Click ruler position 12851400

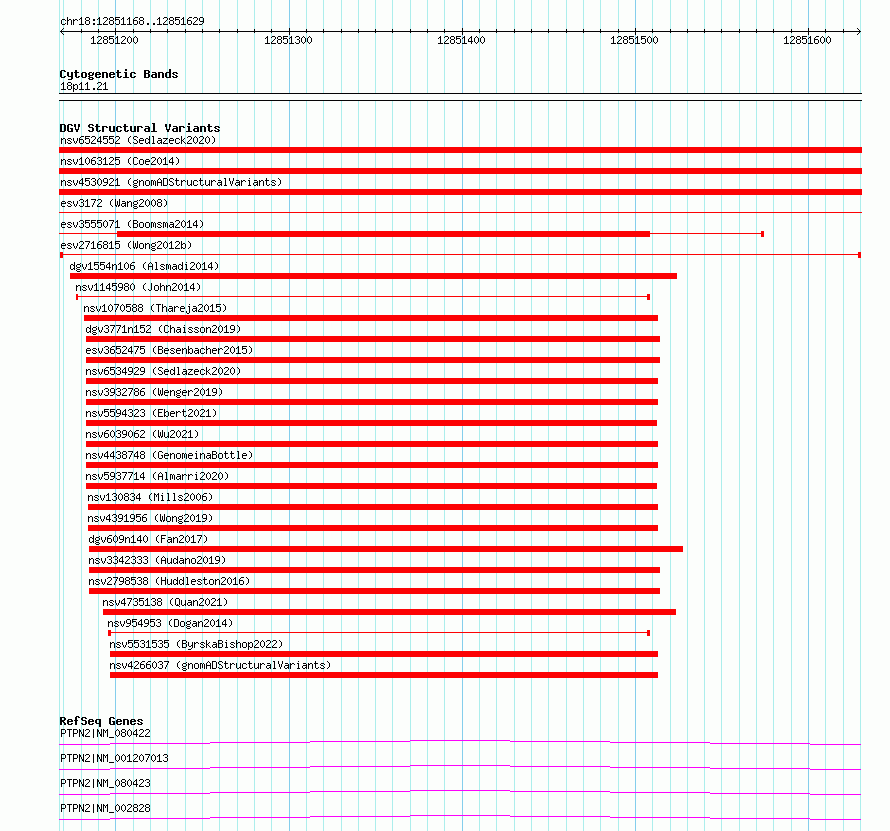point(461,40)
